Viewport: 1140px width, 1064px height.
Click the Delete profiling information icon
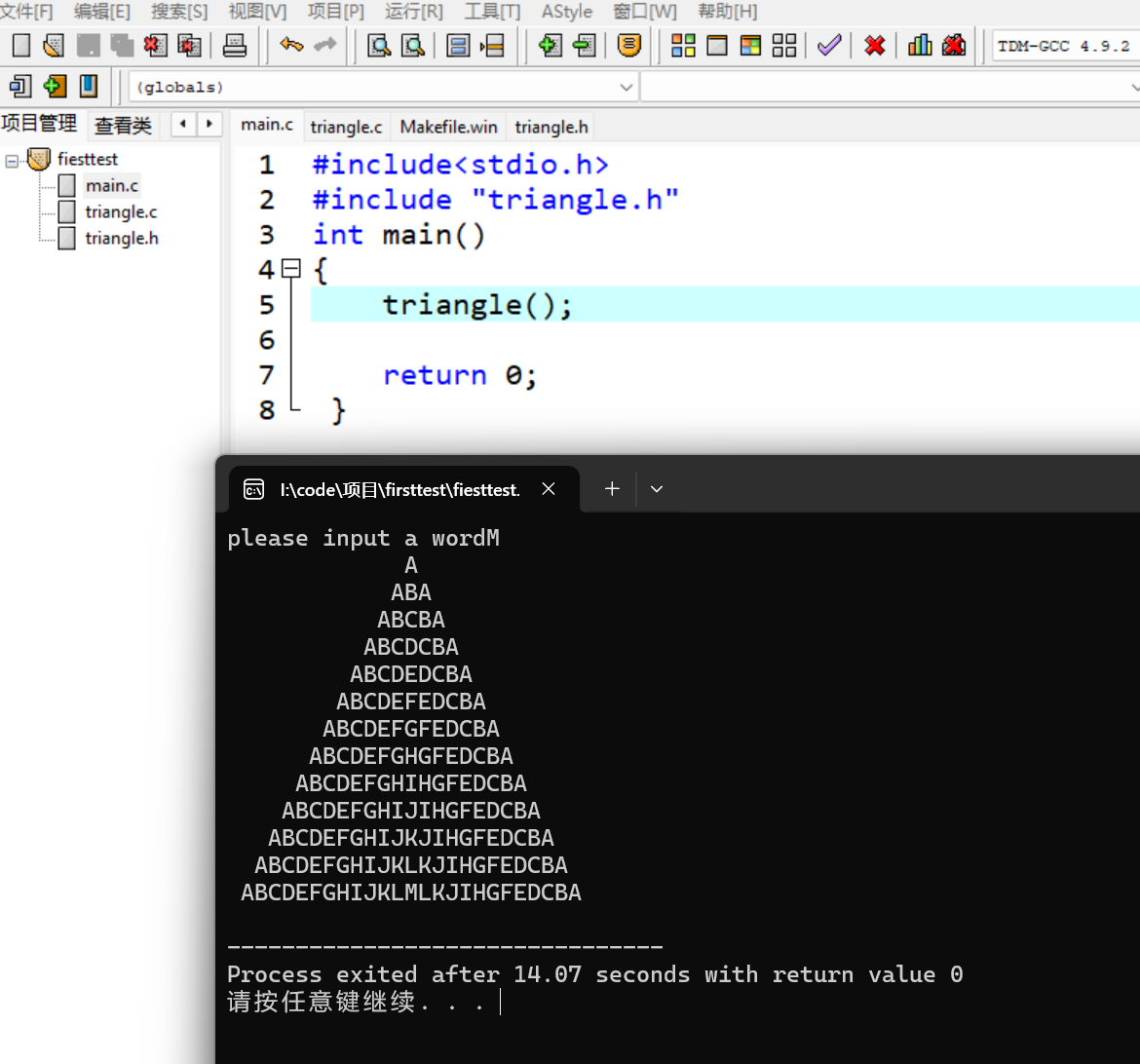954,46
